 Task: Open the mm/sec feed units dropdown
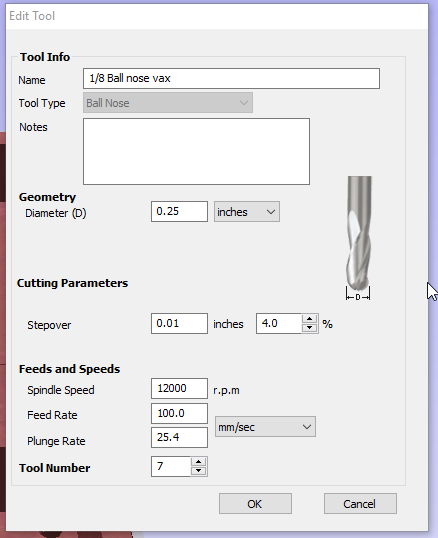pyautogui.click(x=265, y=427)
